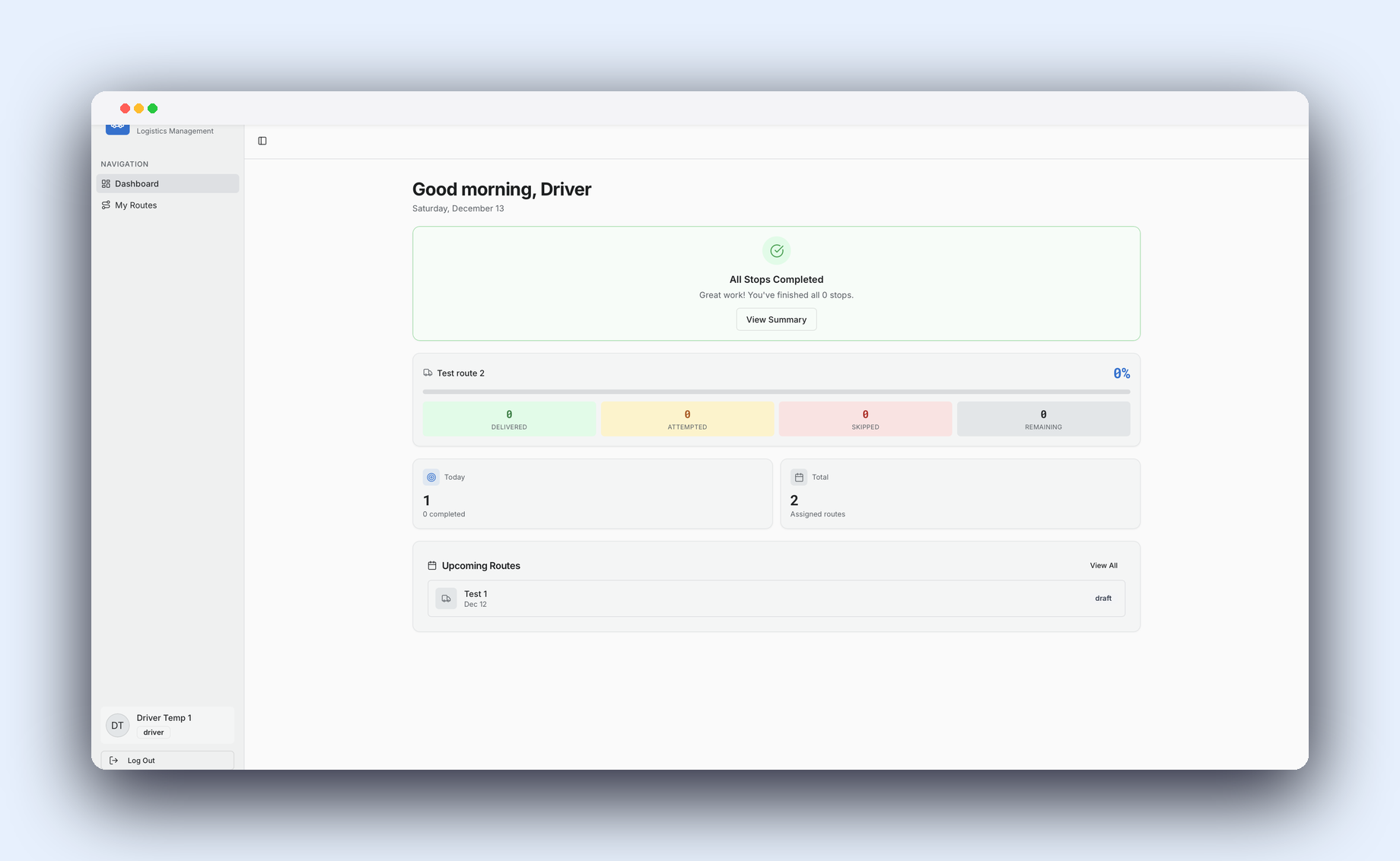This screenshot has height=861, width=1400.
Task: Click Good morning, Driver heading
Action: click(x=501, y=189)
